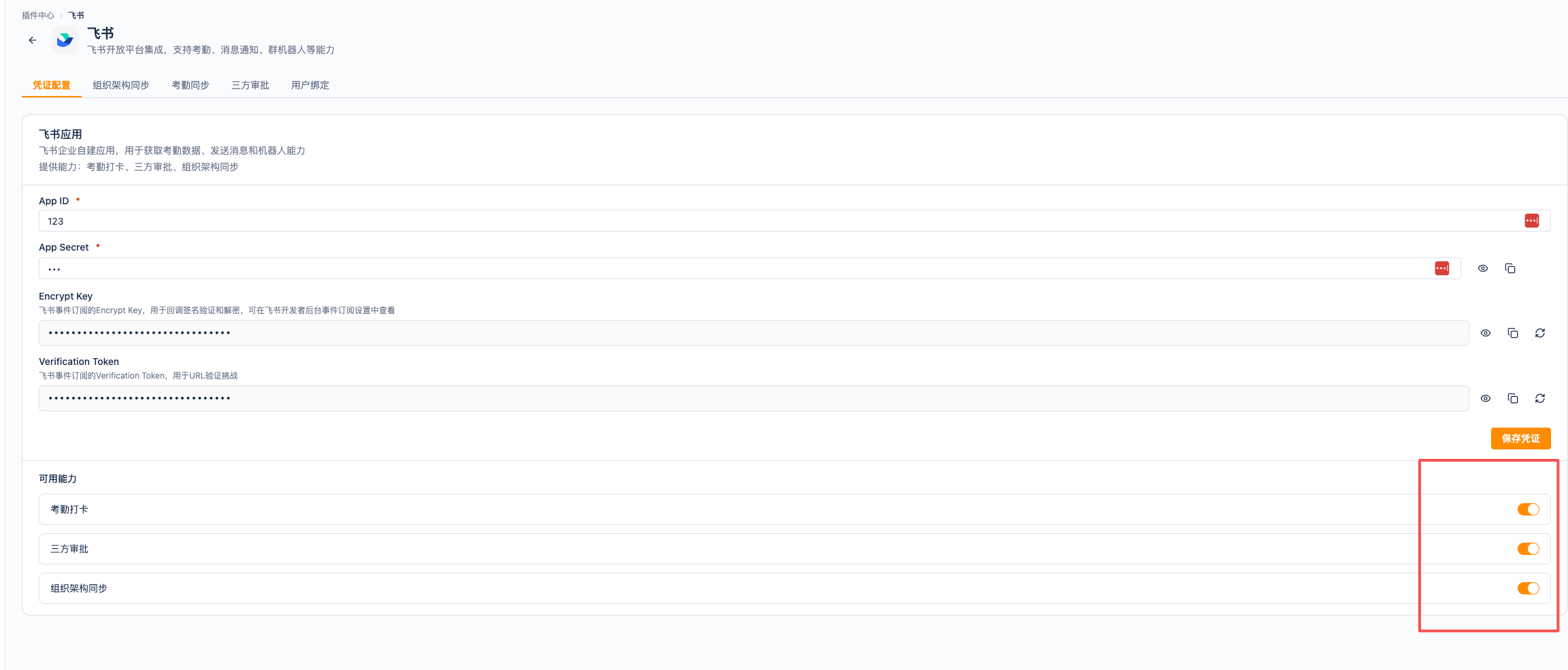Image resolution: width=1568 pixels, height=670 pixels.
Task: Regenerate the Verification Token
Action: coord(1539,398)
